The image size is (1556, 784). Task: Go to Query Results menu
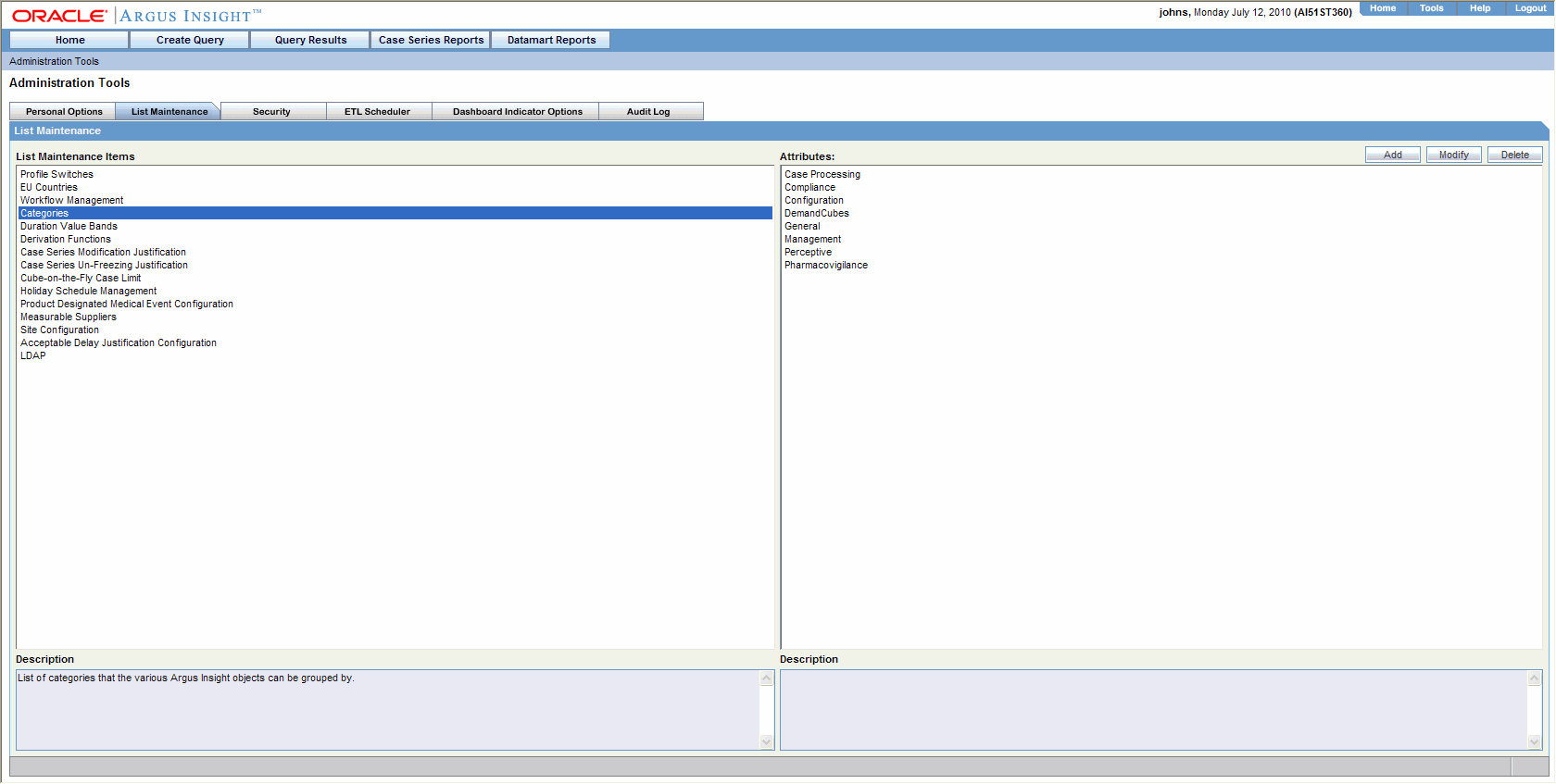tap(310, 40)
